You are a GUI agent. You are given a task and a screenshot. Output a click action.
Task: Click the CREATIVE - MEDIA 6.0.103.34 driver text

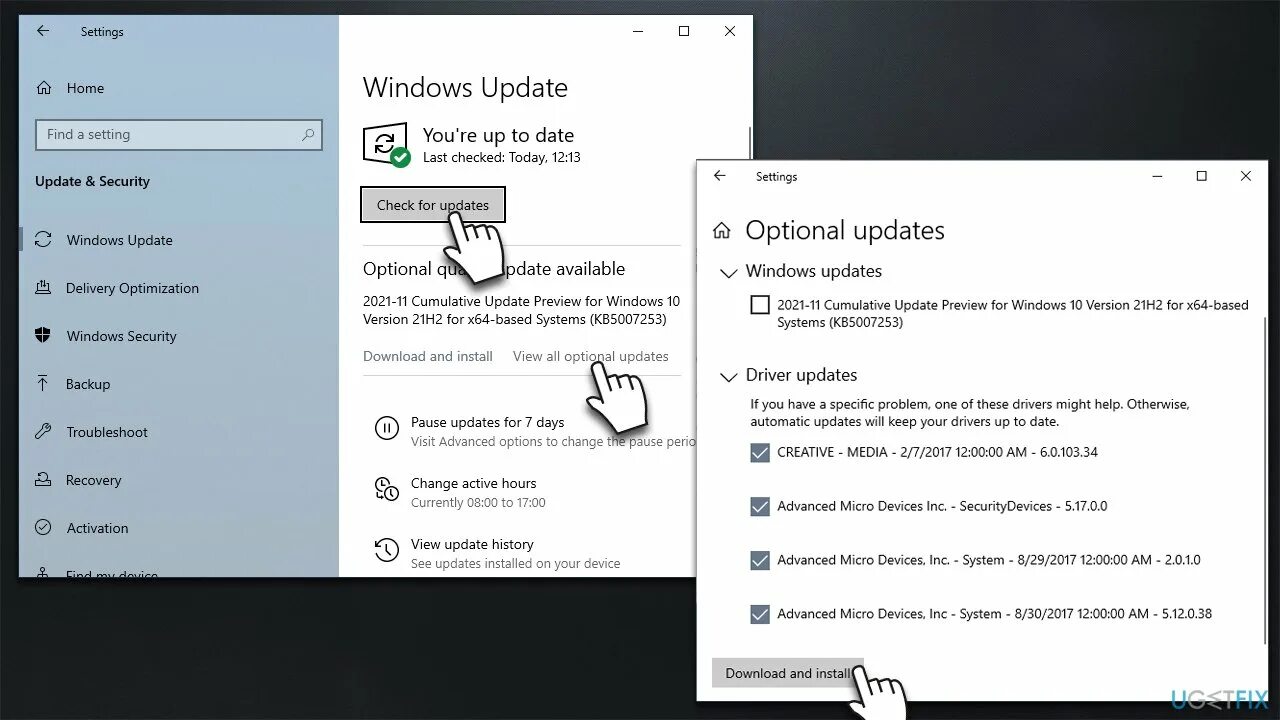(937, 452)
